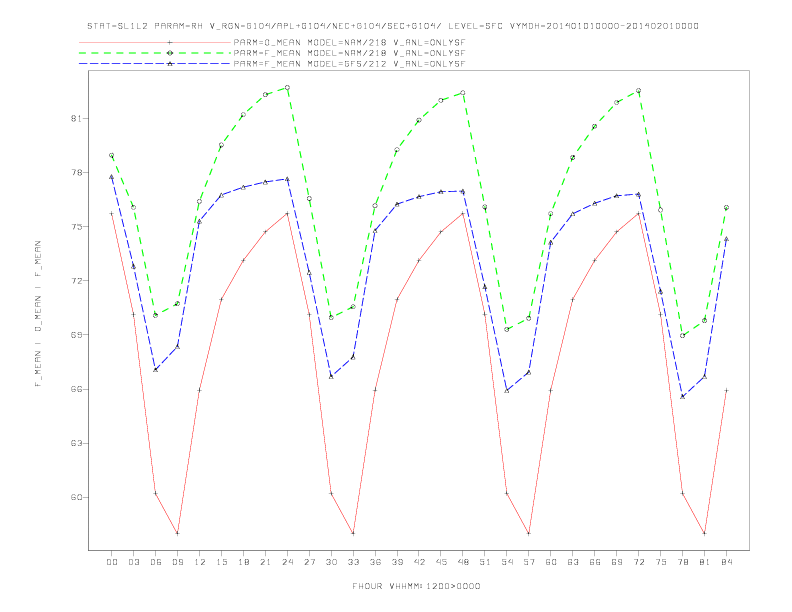Click blue line triangle point at hour 84
792x612 pixels.
(x=727, y=239)
